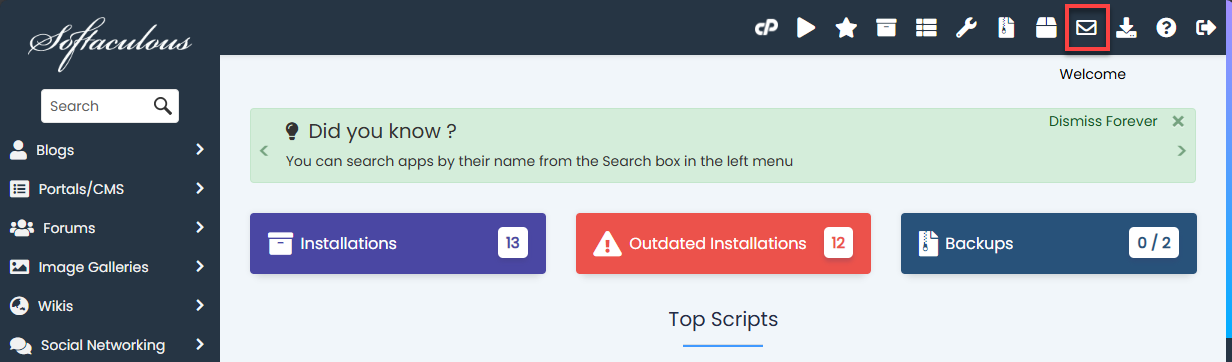Open script ratings via the star icon
This screenshot has width=1232, height=362.
846,28
